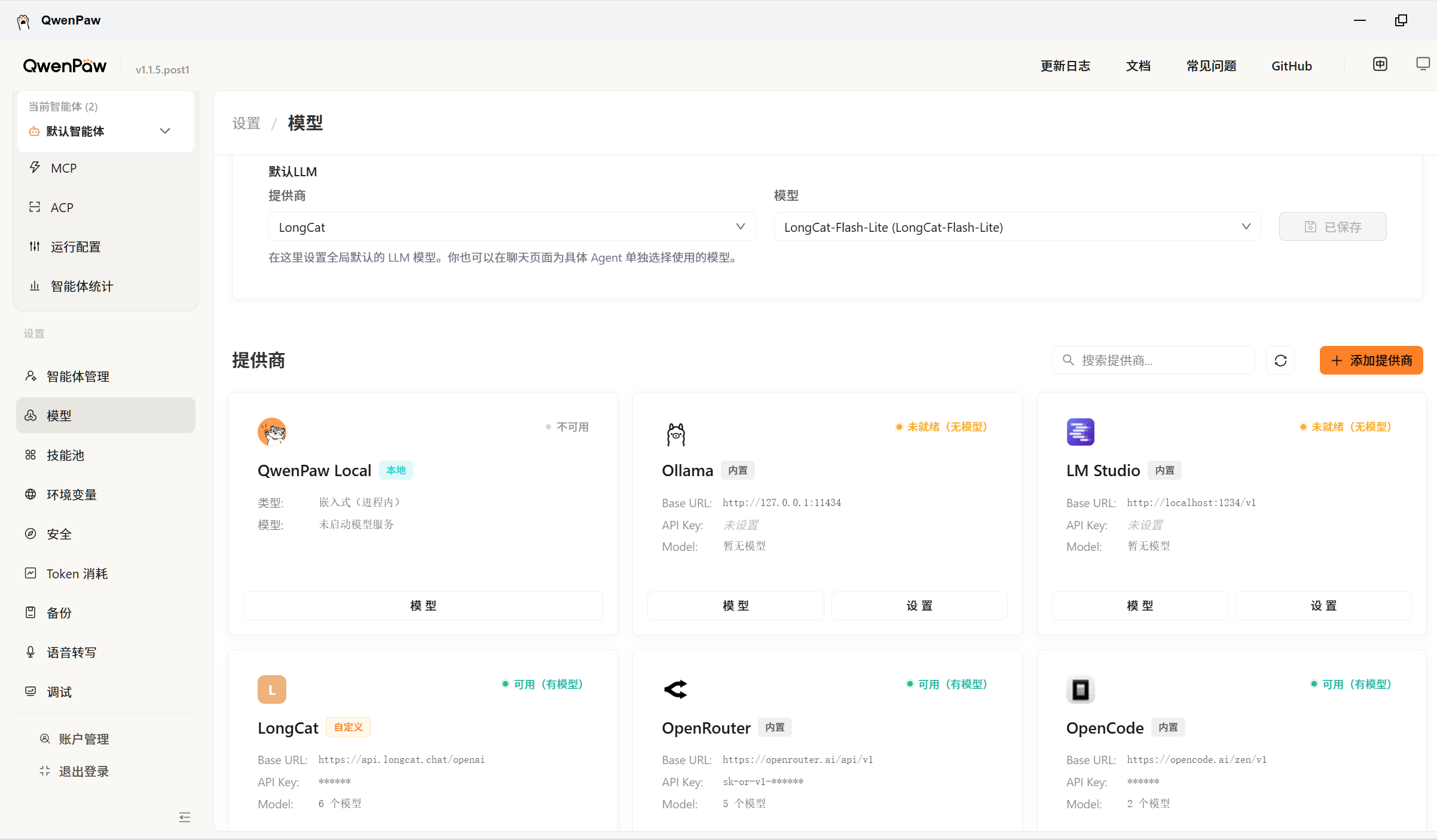Select 模型 in the settings sidebar
Viewport: 1437px width, 840px height.
tap(106, 415)
